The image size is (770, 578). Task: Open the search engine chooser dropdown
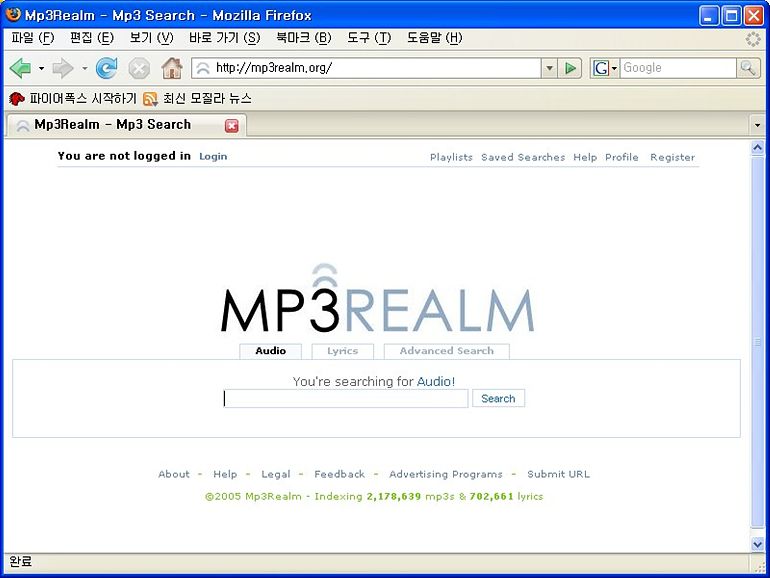coord(614,68)
